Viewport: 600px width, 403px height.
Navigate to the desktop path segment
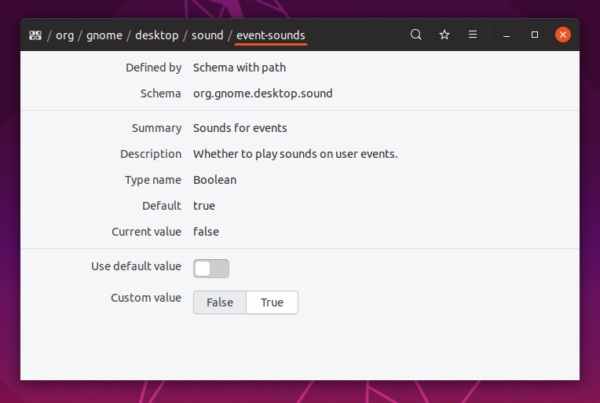157,36
